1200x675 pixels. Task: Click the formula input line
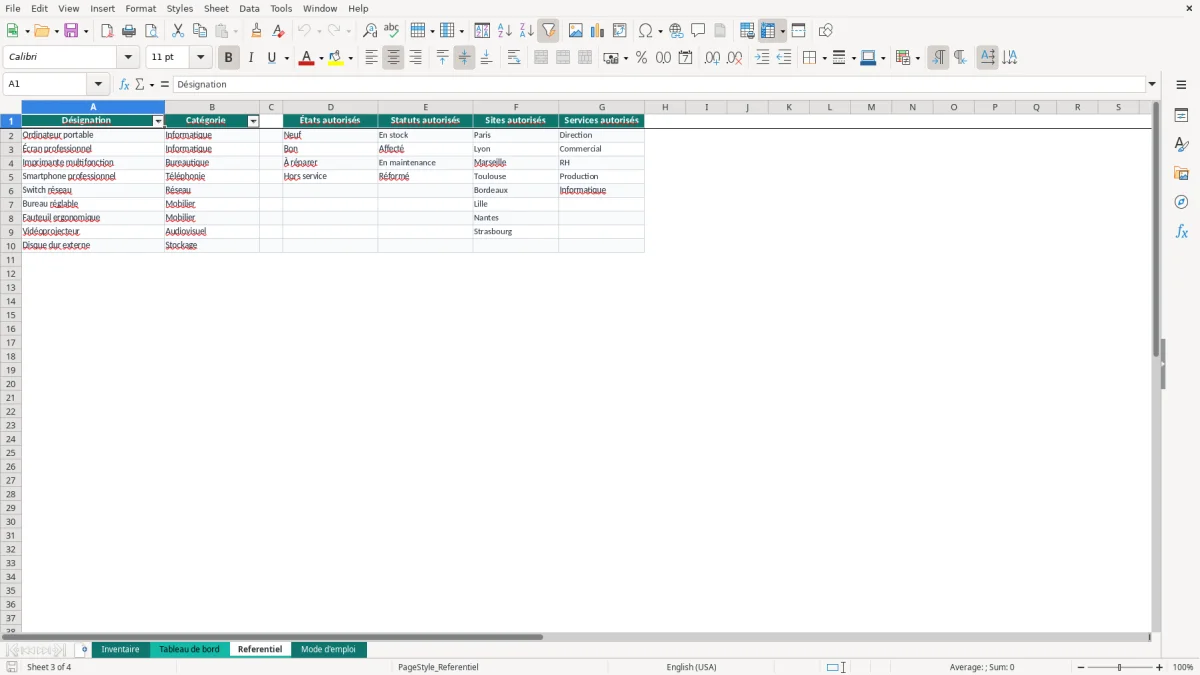(x=659, y=84)
